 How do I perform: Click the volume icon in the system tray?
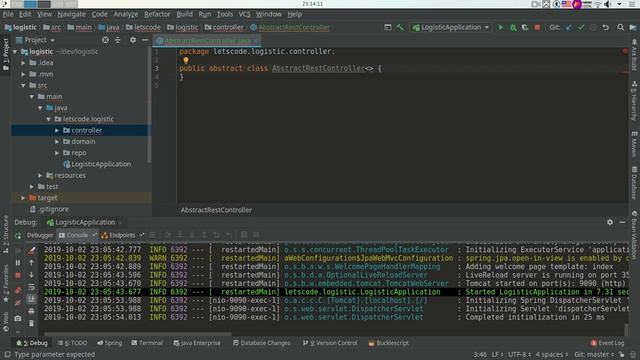[x=608, y=4]
